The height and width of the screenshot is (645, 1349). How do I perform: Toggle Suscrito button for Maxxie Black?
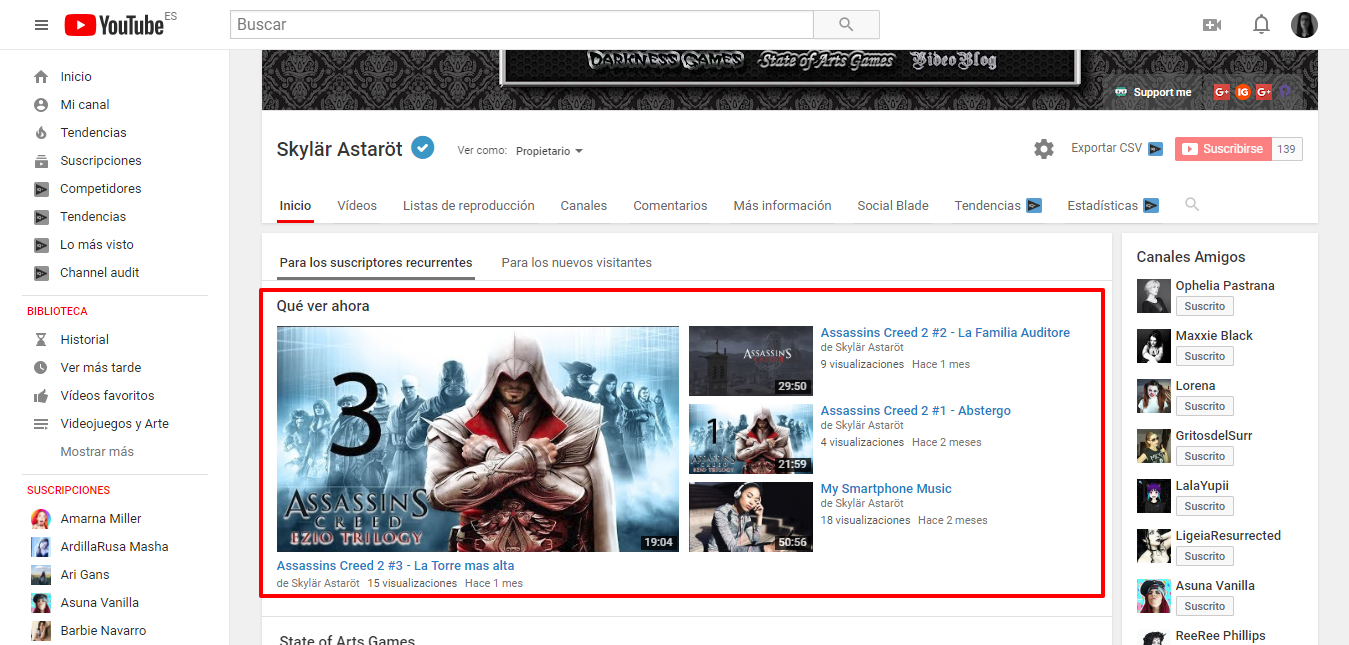click(1205, 356)
